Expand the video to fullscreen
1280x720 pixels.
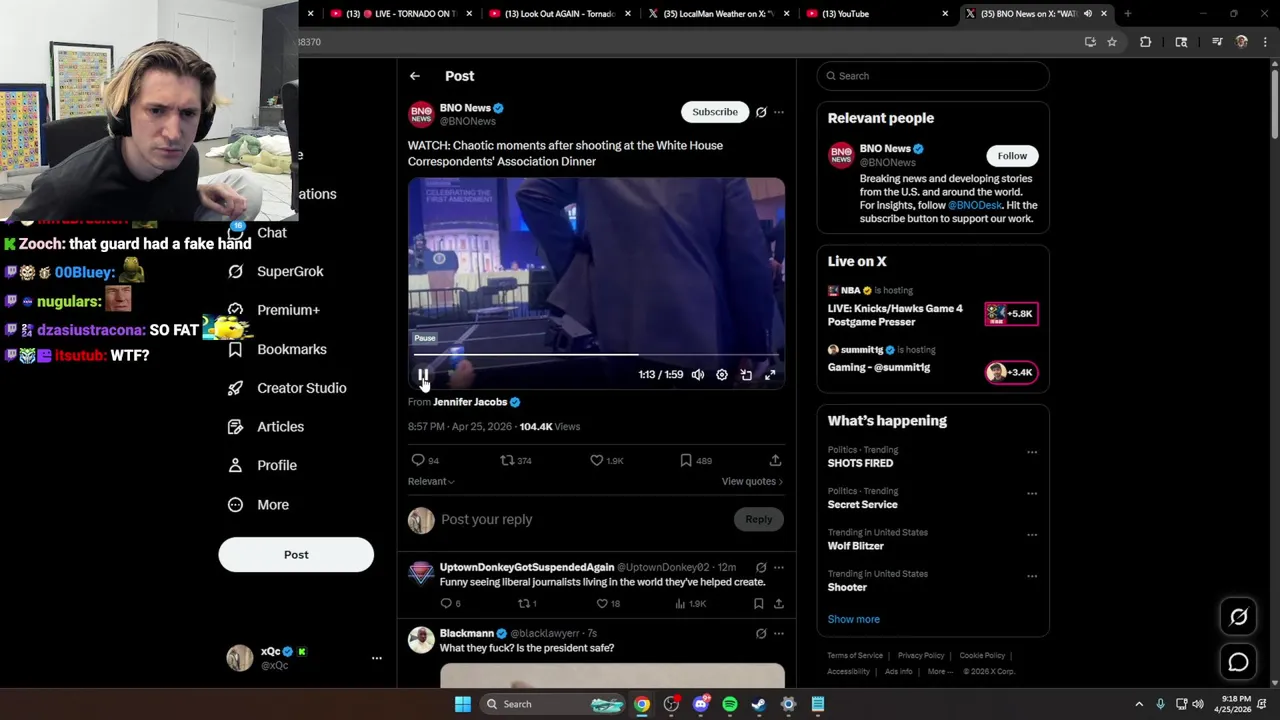pos(770,375)
